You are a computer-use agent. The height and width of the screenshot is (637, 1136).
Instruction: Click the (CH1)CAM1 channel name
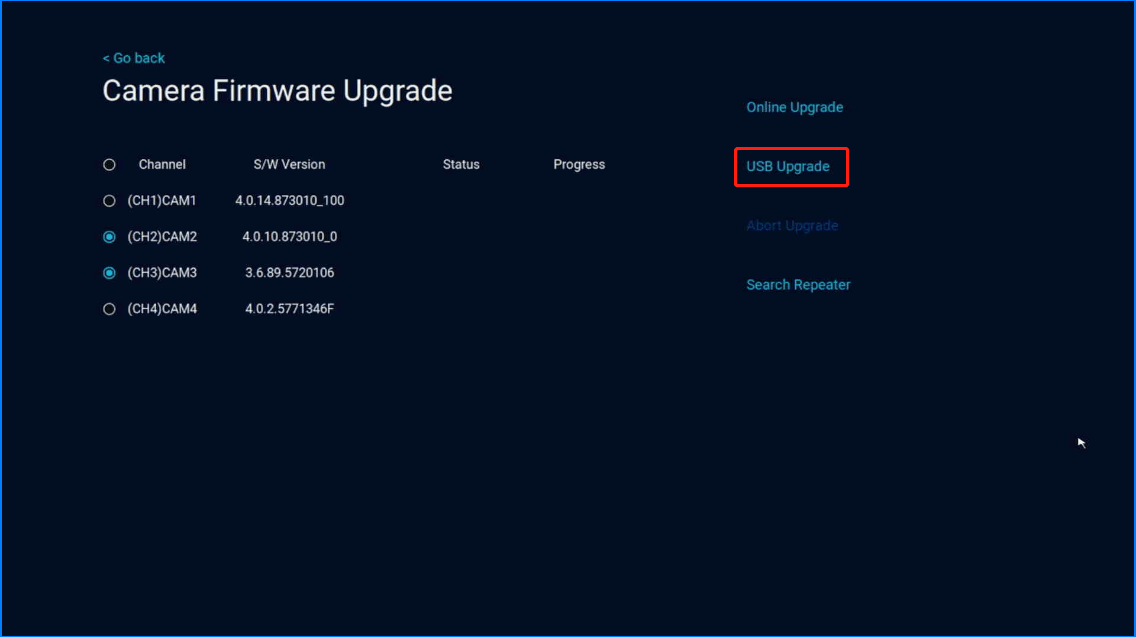tap(162, 201)
